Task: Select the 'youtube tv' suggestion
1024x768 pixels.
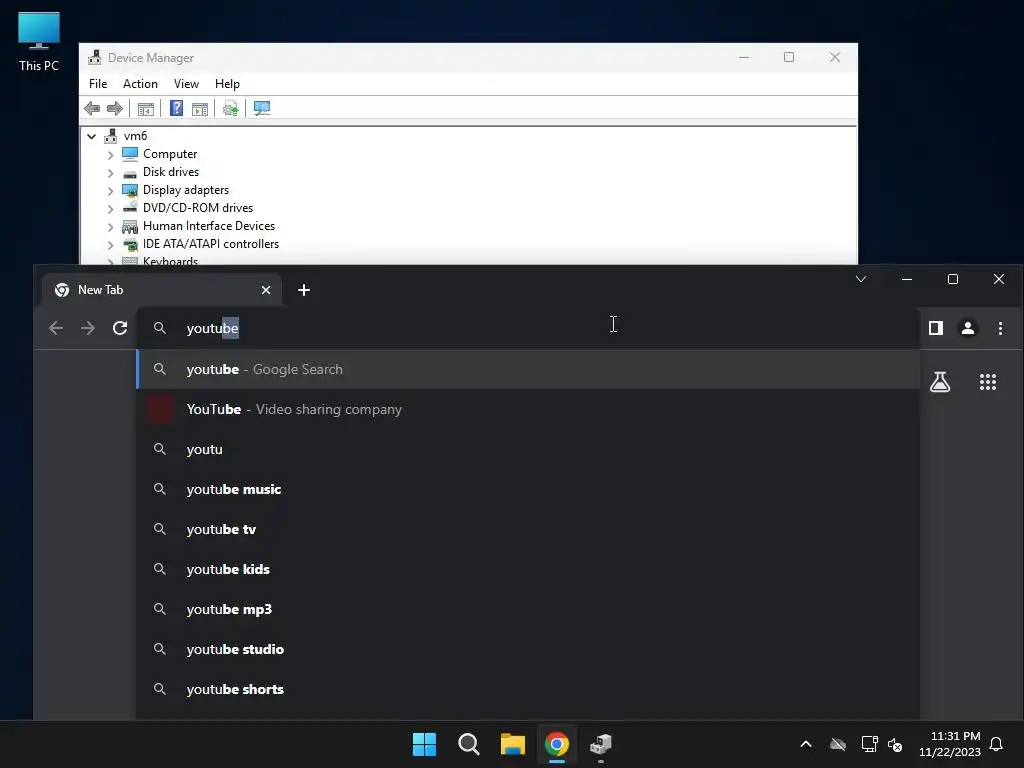Action: pos(528,529)
